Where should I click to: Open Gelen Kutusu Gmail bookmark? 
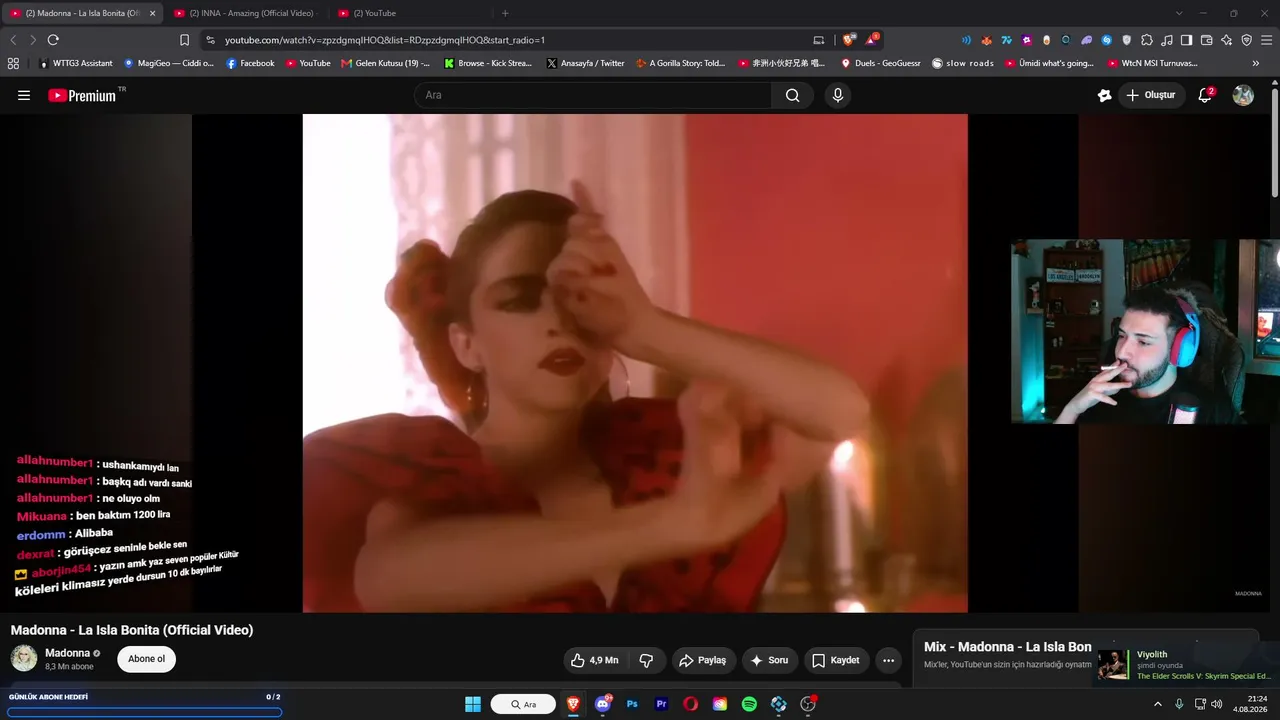click(x=385, y=63)
